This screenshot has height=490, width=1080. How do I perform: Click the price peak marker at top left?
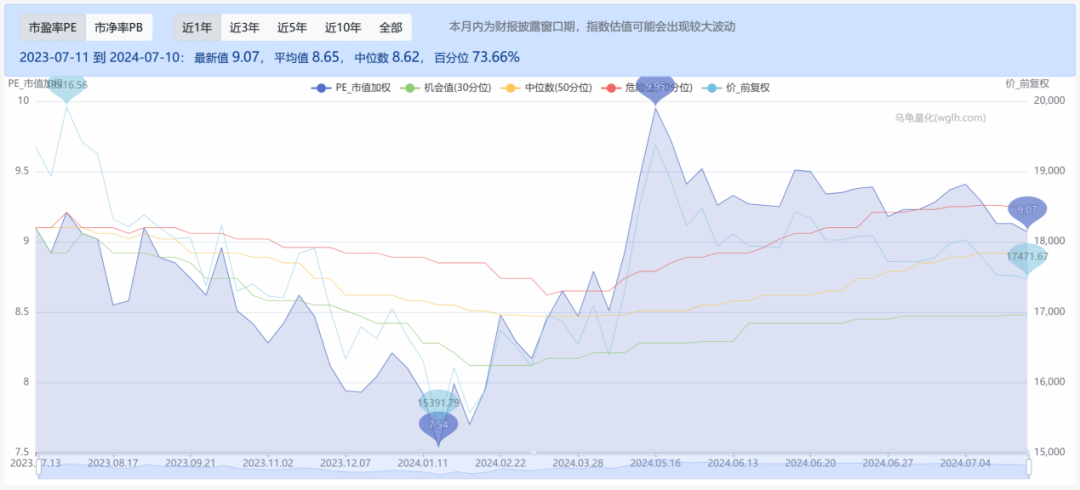pyautogui.click(x=66, y=86)
